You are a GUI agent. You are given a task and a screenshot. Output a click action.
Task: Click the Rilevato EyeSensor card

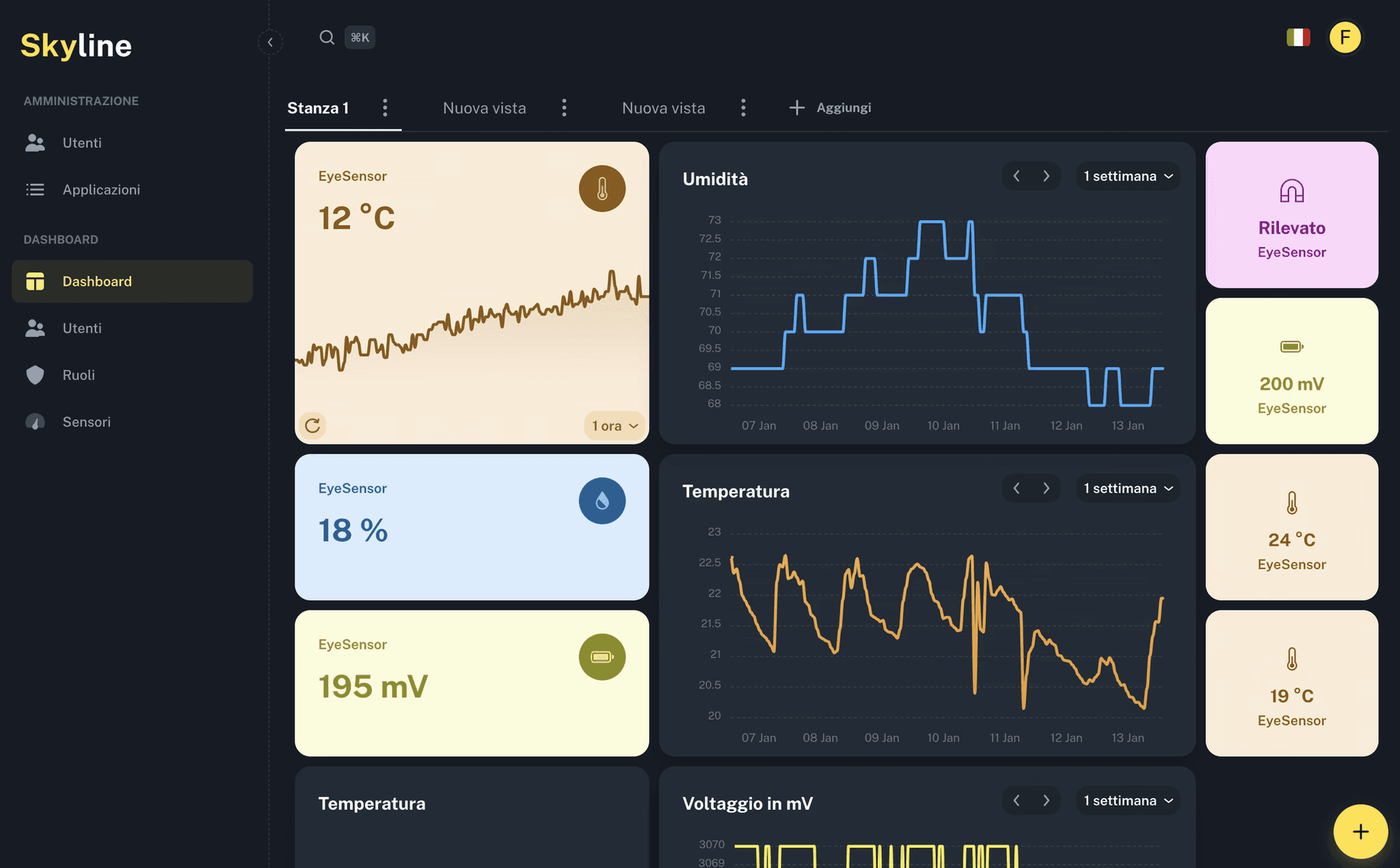1291,214
